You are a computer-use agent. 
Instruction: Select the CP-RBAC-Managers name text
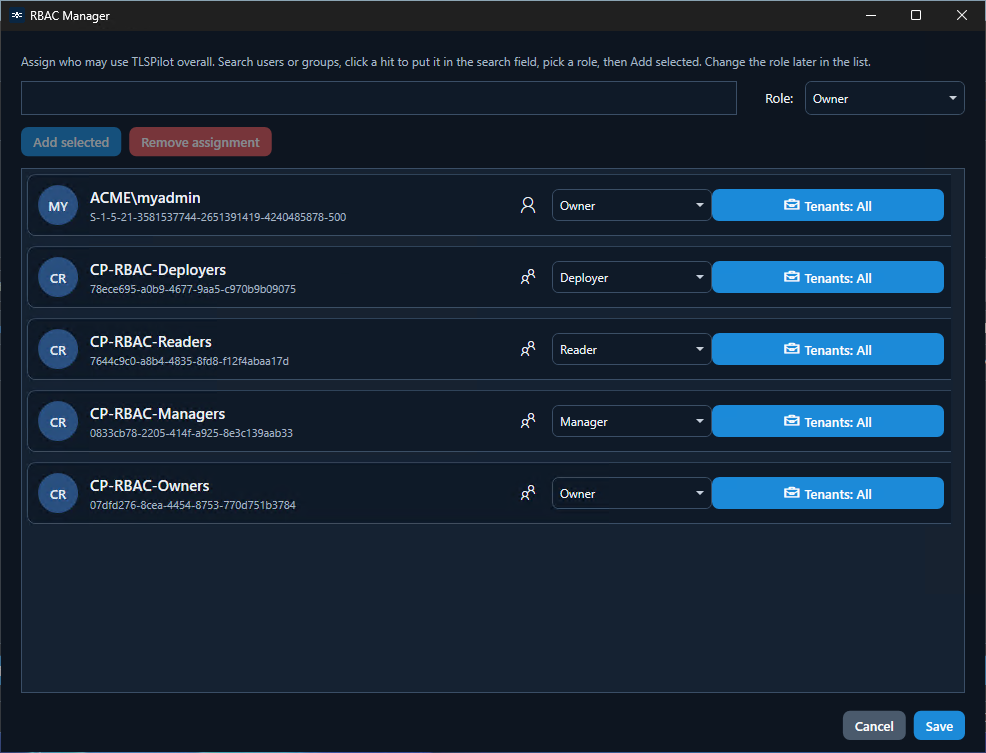point(158,414)
